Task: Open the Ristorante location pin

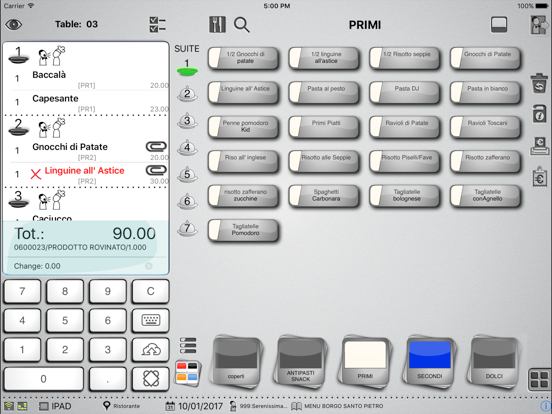Action: 121,406
